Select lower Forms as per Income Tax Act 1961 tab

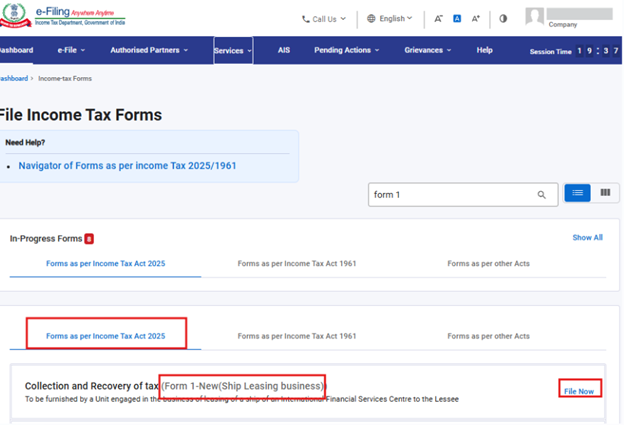tap(297, 336)
